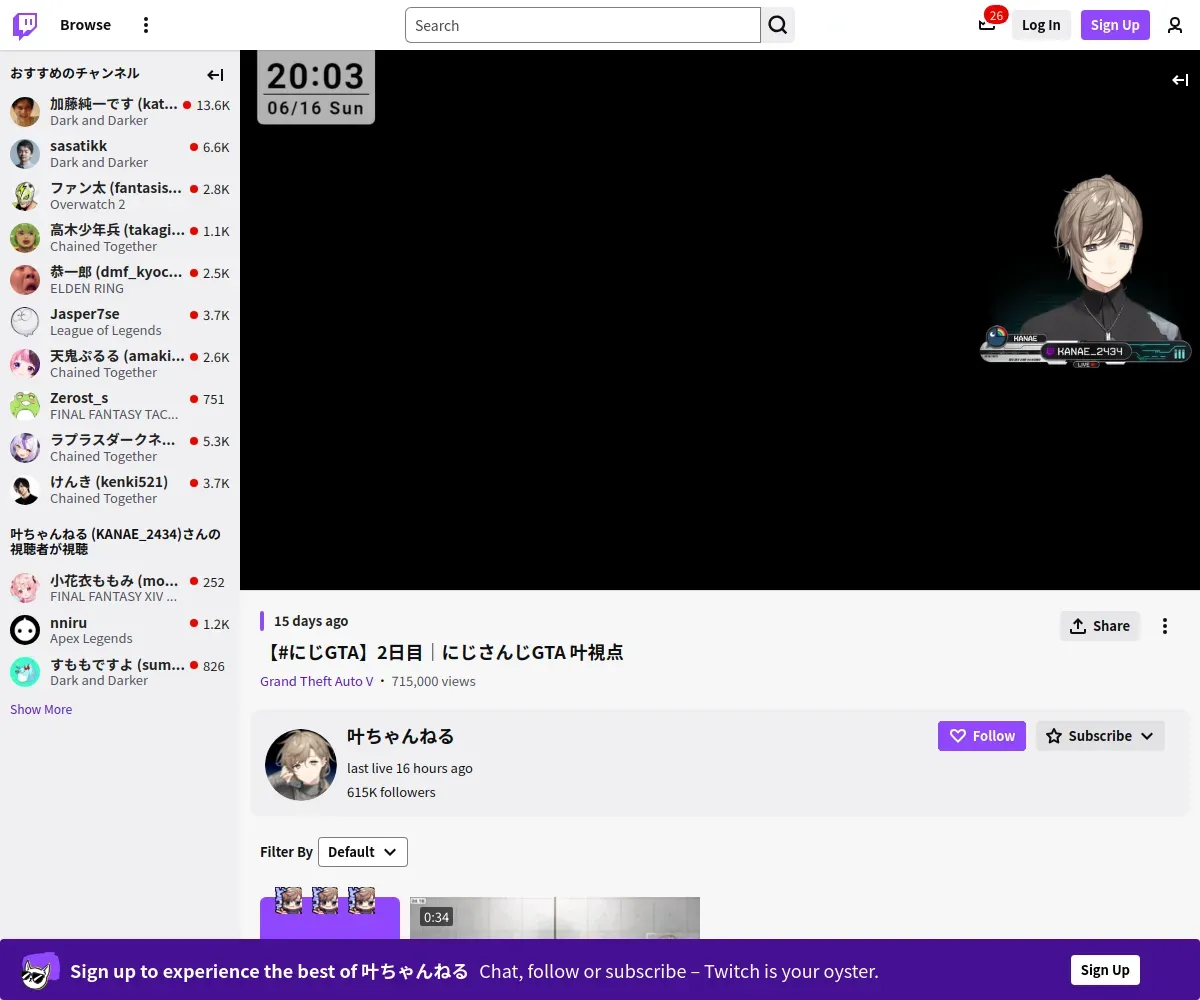This screenshot has height=1000, width=1200.
Task: Click Sign Up in bottom banner
Action: [x=1105, y=970]
